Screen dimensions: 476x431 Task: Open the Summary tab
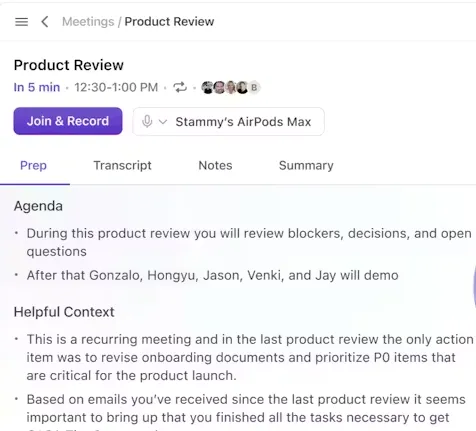pos(306,165)
